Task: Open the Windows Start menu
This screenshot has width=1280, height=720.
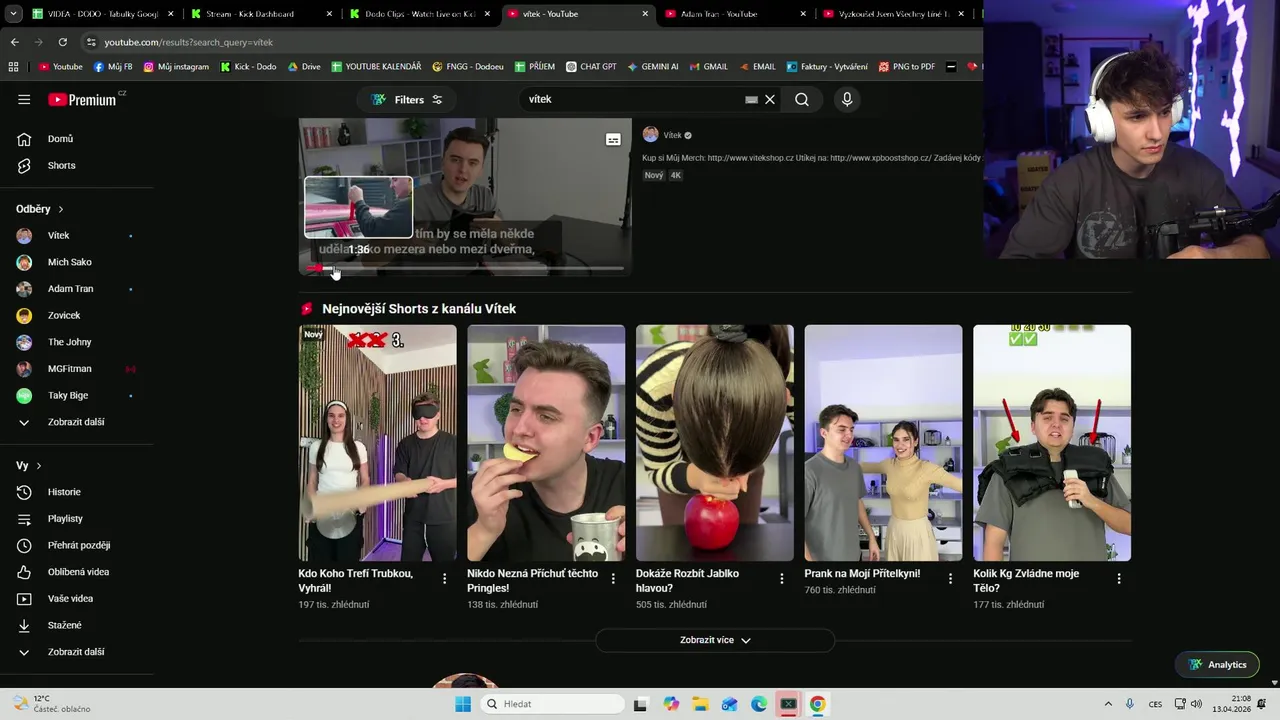Action: pos(463,704)
